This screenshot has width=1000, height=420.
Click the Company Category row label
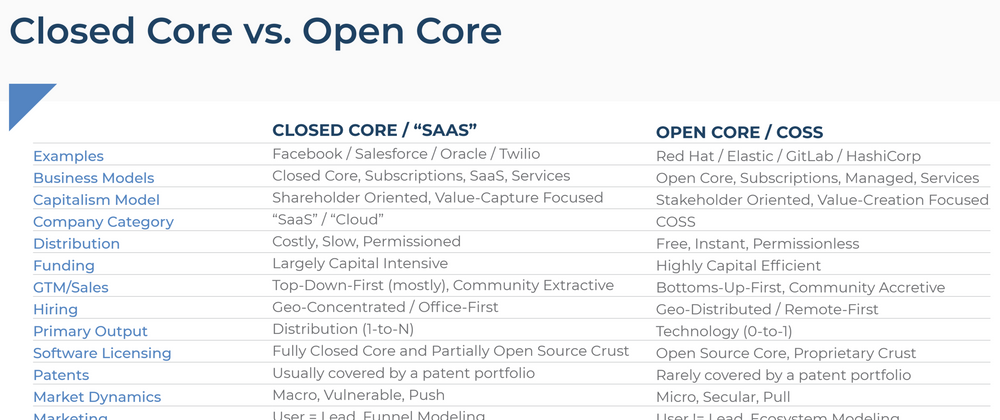coord(103,222)
